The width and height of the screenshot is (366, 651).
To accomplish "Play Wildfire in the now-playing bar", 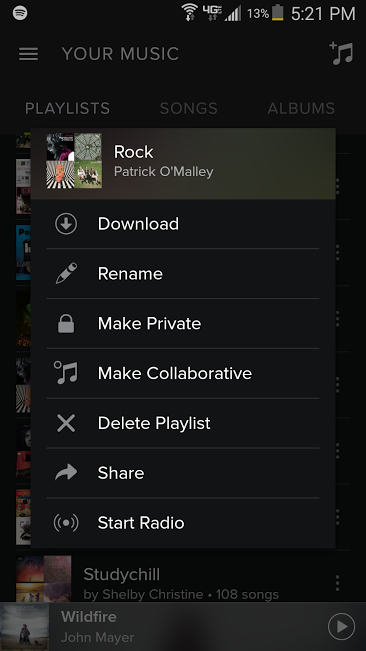I will 342,627.
